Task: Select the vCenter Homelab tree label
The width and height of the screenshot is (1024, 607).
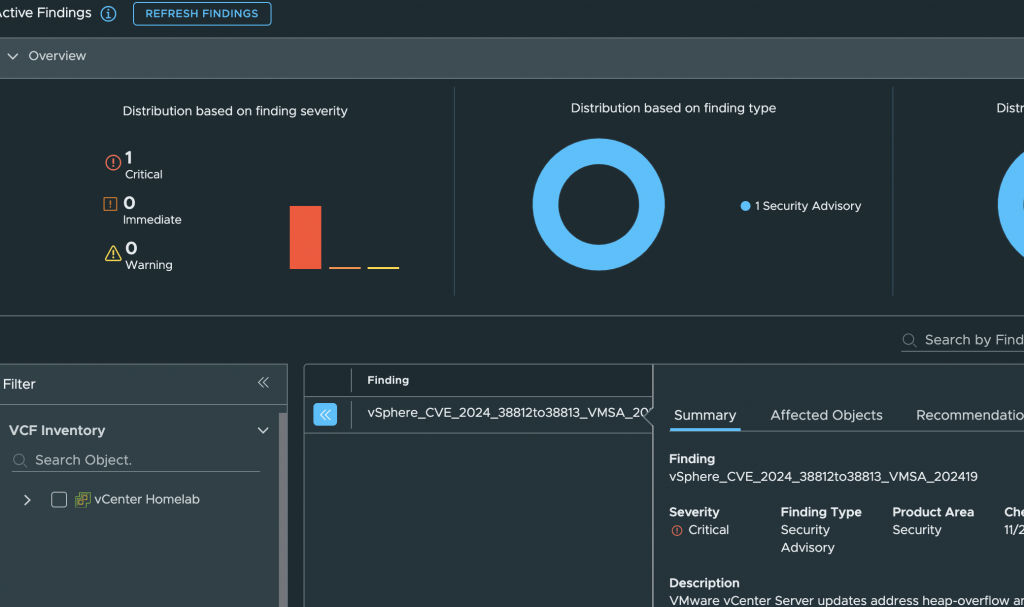Action: click(x=147, y=499)
